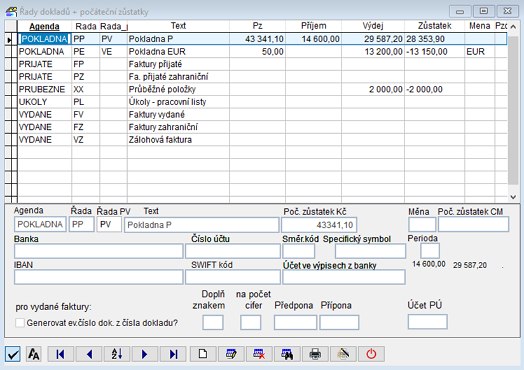Screen dimensions: 524x370
Task: Click scroll-down arrow of grid scrollbar
Action: (513, 197)
